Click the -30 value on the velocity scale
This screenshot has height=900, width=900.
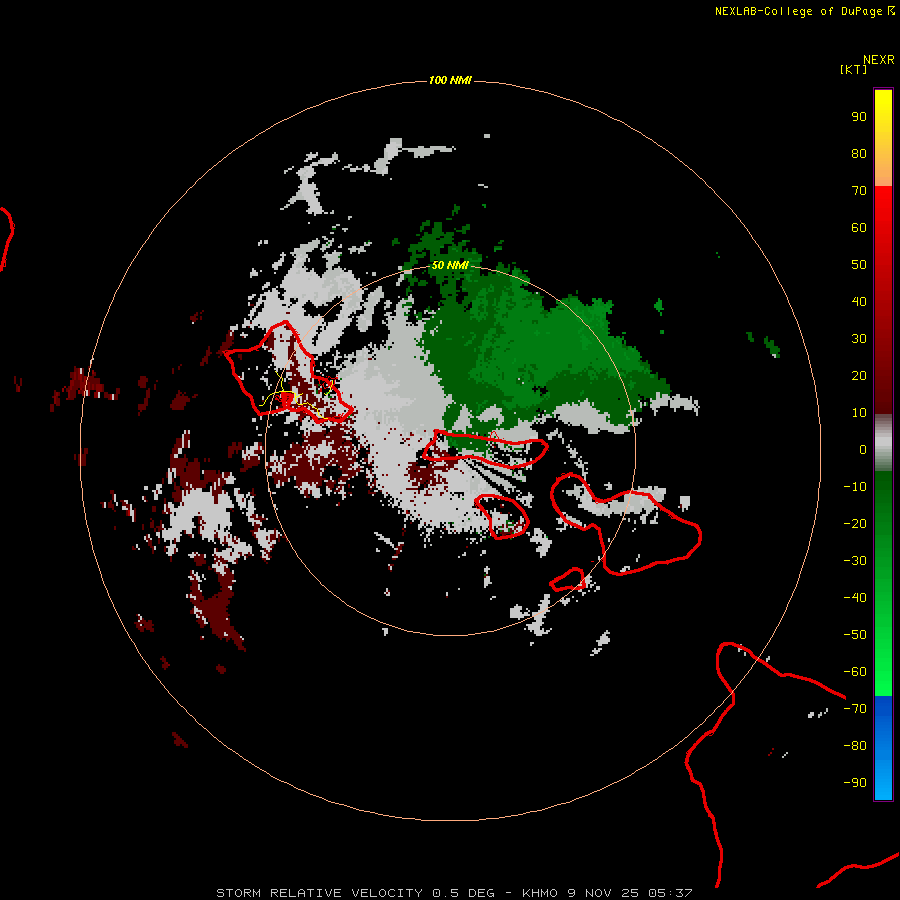pyautogui.click(x=855, y=561)
